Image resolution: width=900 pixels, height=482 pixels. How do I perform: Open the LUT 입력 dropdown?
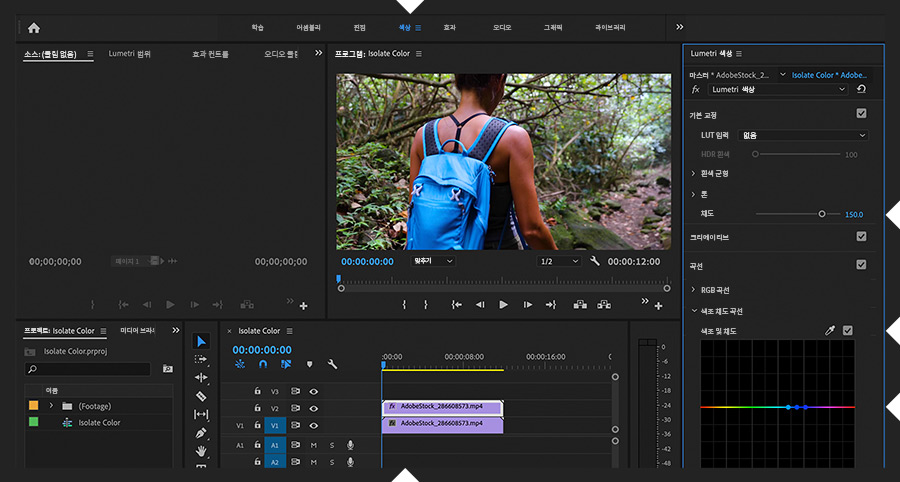pyautogui.click(x=803, y=135)
